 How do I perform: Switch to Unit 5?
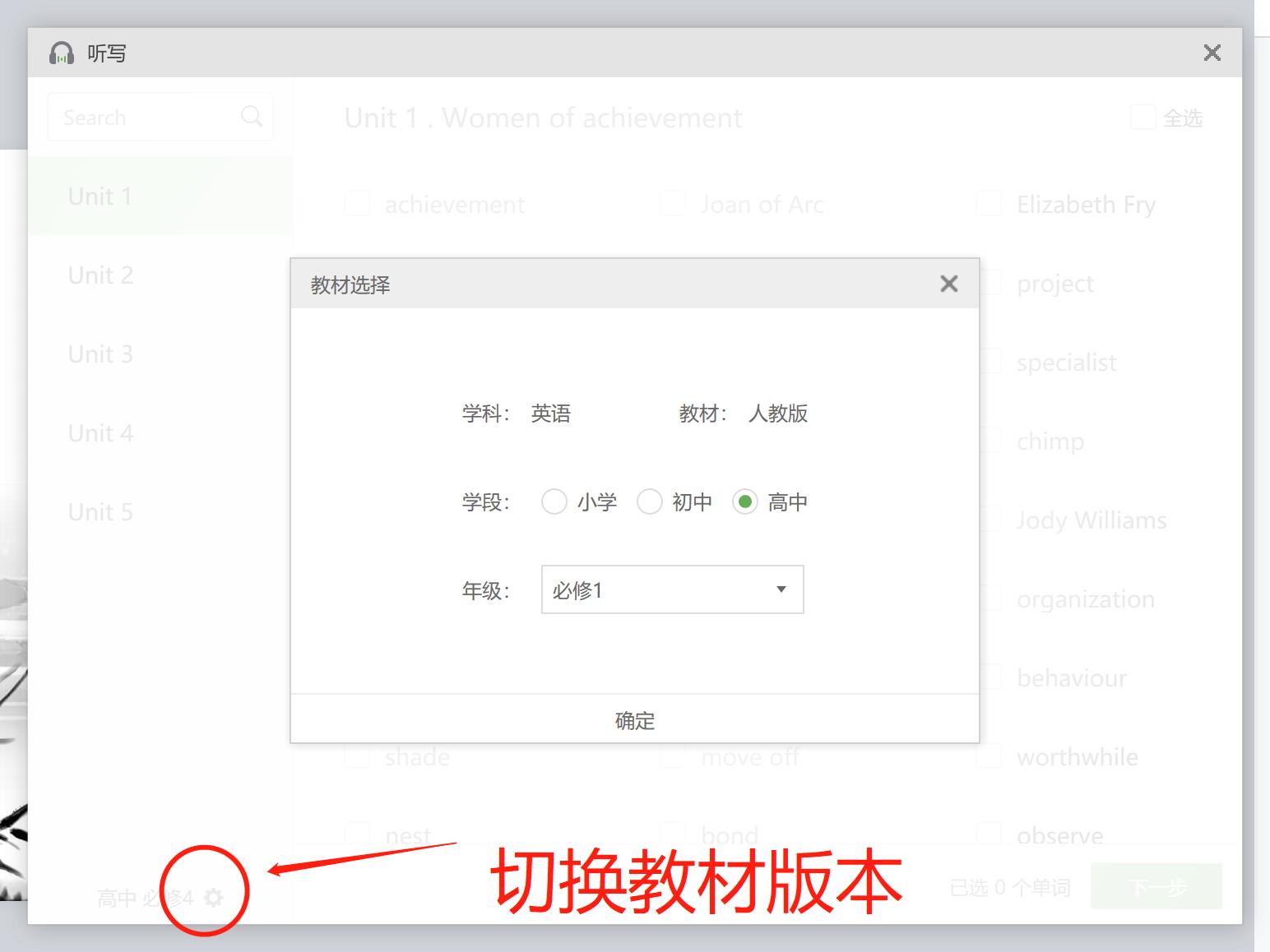tap(100, 511)
